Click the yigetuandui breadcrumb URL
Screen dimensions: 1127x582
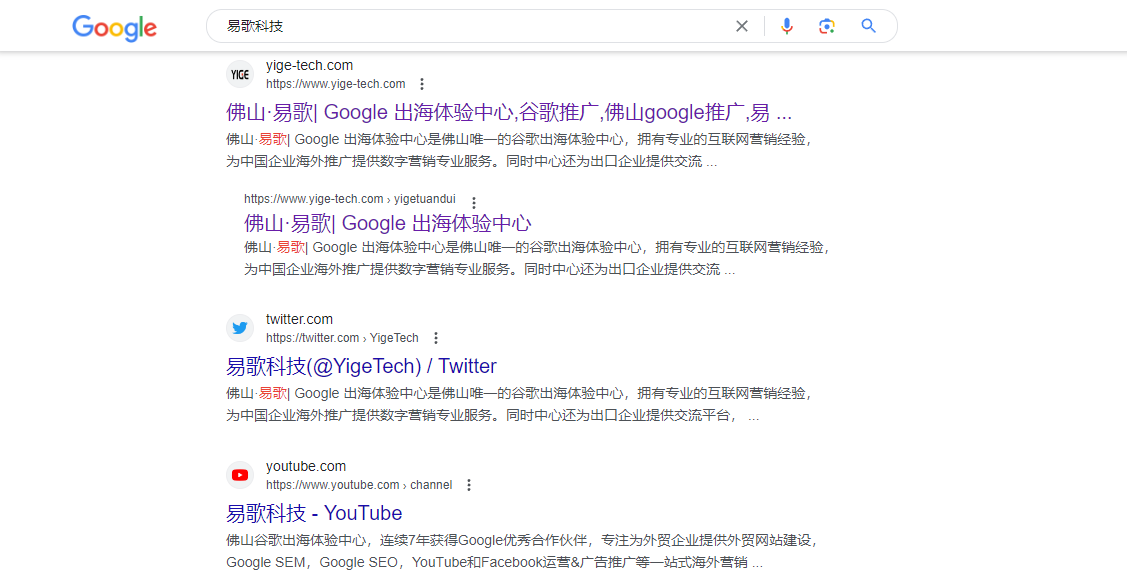tap(349, 199)
